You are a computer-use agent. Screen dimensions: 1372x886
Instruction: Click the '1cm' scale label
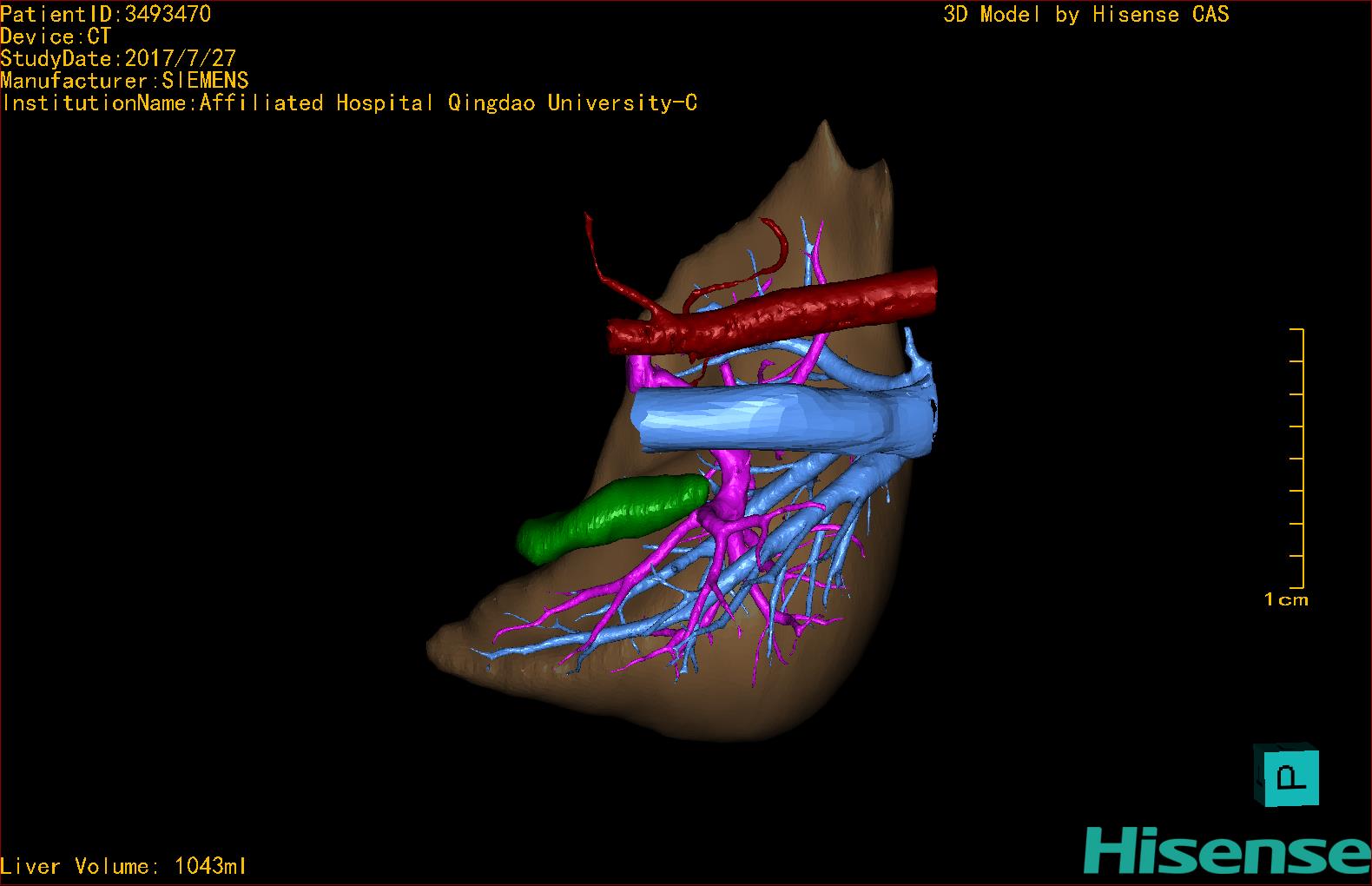click(x=1285, y=599)
